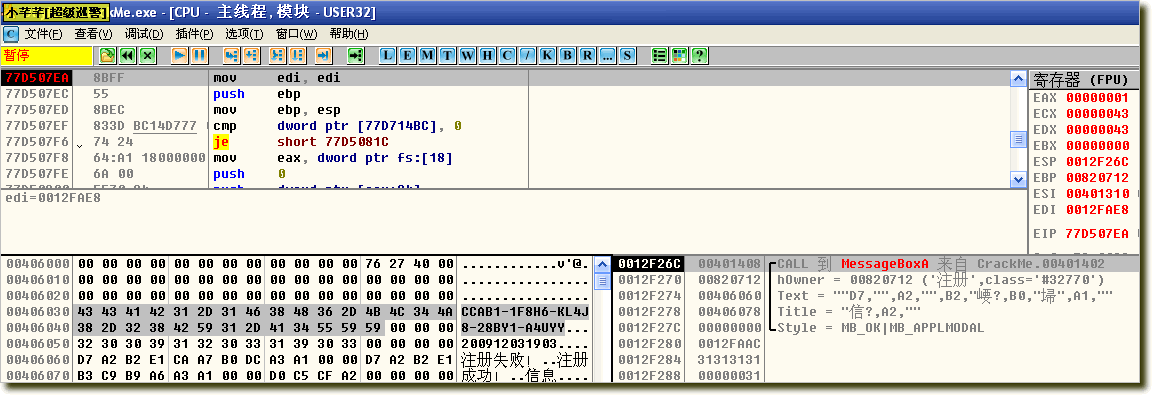Click disassembly scrollbar up arrow

(1018, 78)
